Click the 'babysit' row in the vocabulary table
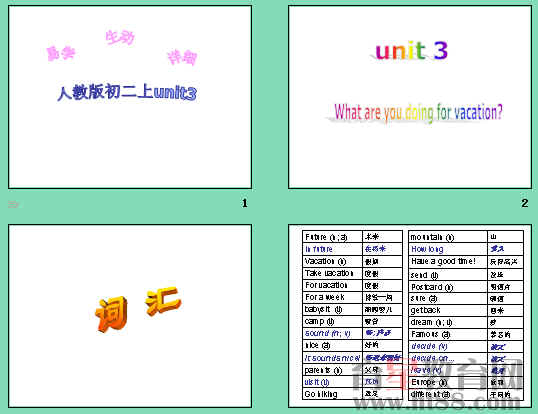 pos(352,309)
